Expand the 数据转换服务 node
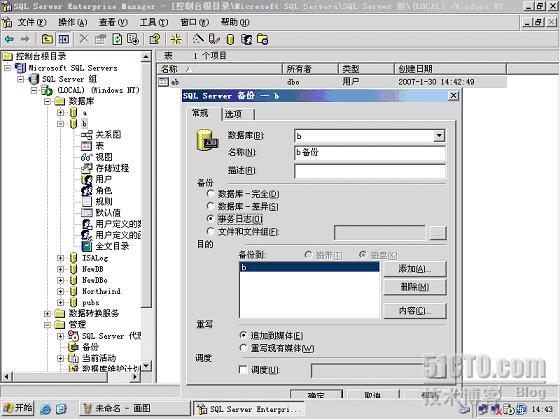The height and width of the screenshot is (420, 560). [47, 314]
